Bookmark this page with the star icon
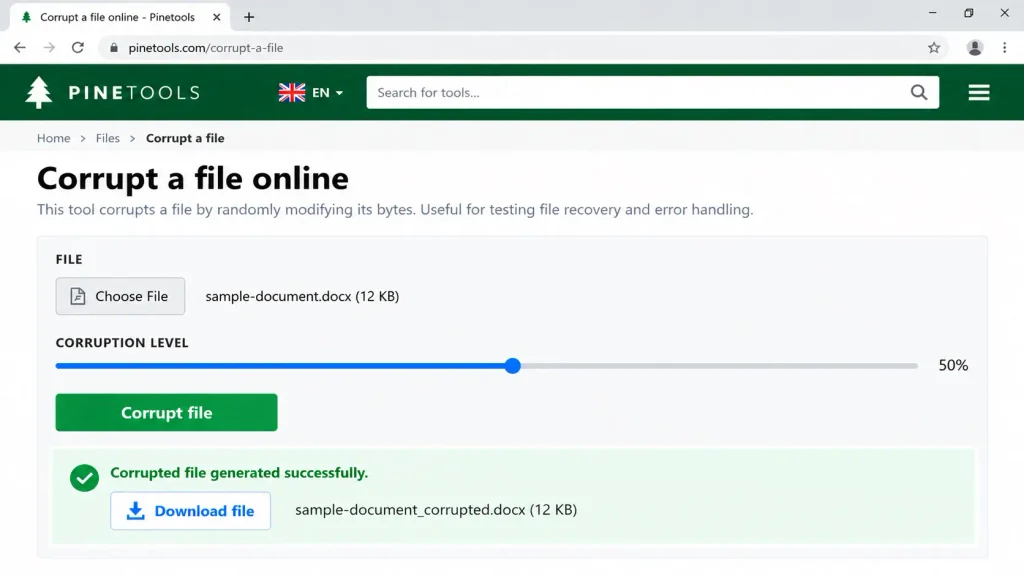1024x576 pixels. tap(934, 48)
